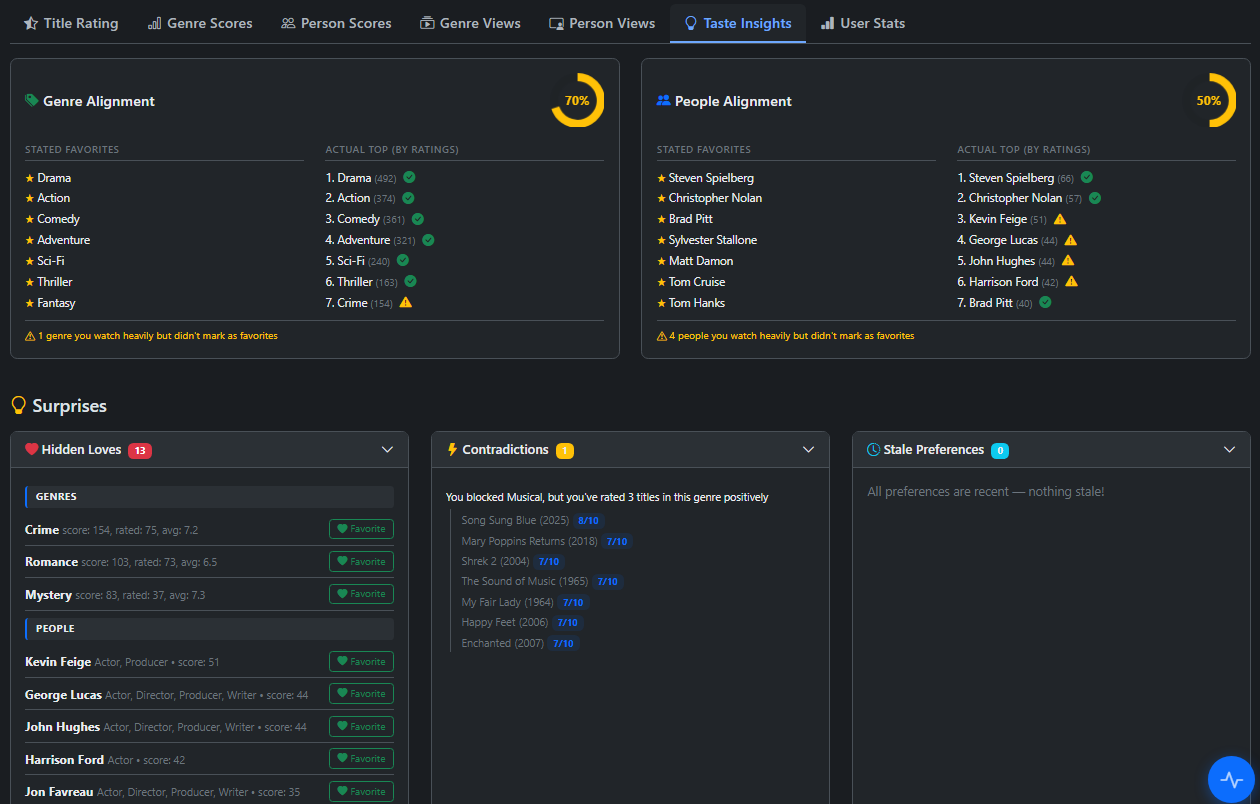Screen dimensions: 1260x804
Task: Collapse the Contradictions panel chevron
Action: pos(809,450)
